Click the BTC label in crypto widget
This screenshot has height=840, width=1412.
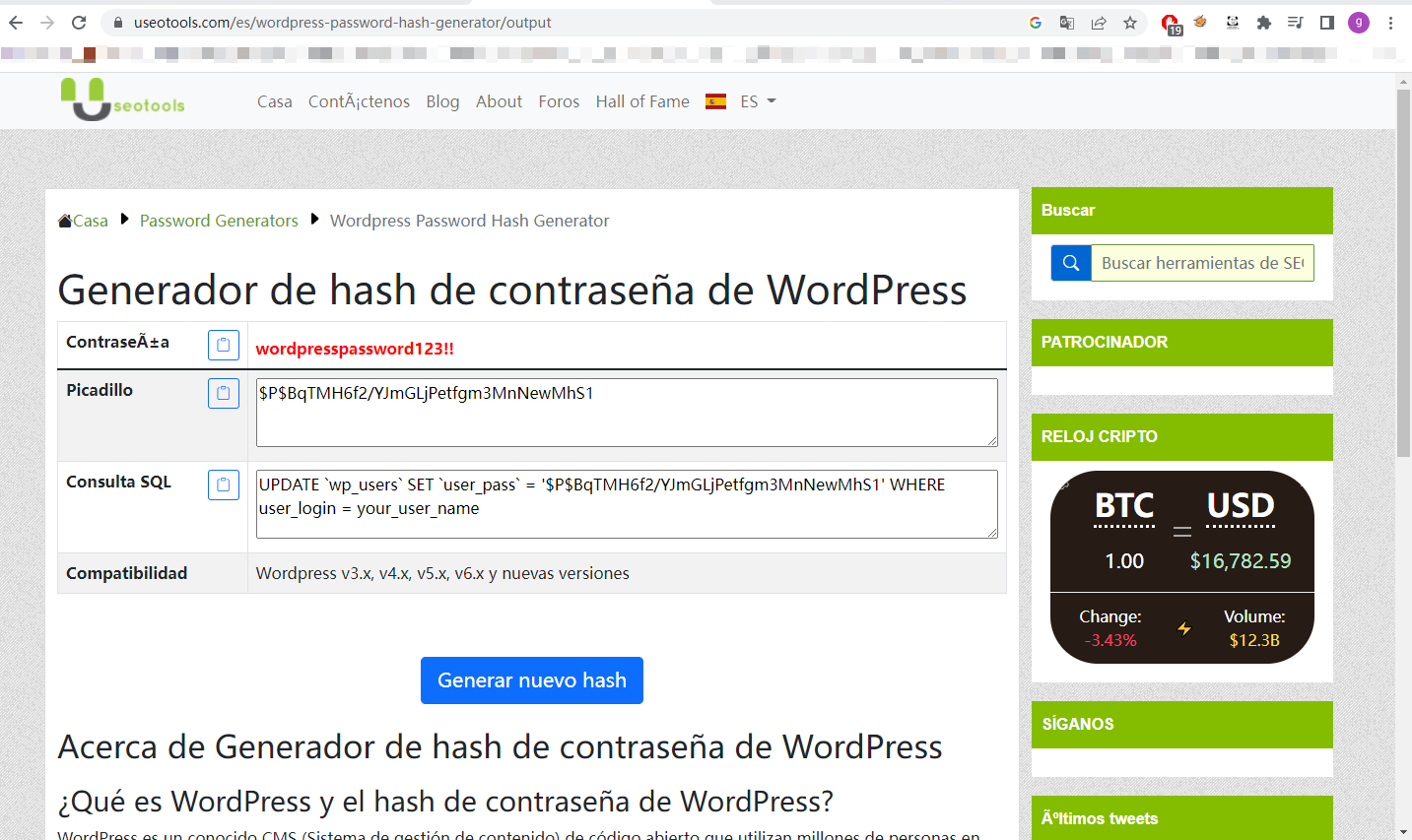1124,506
